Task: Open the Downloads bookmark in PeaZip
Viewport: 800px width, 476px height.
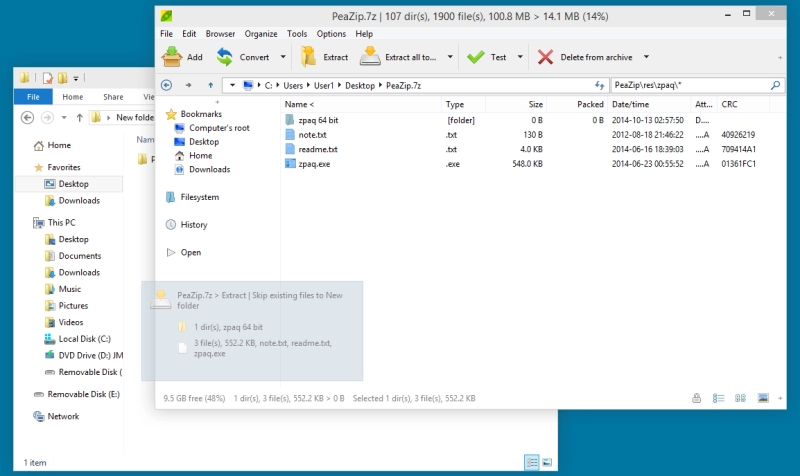Action: click(x=209, y=169)
